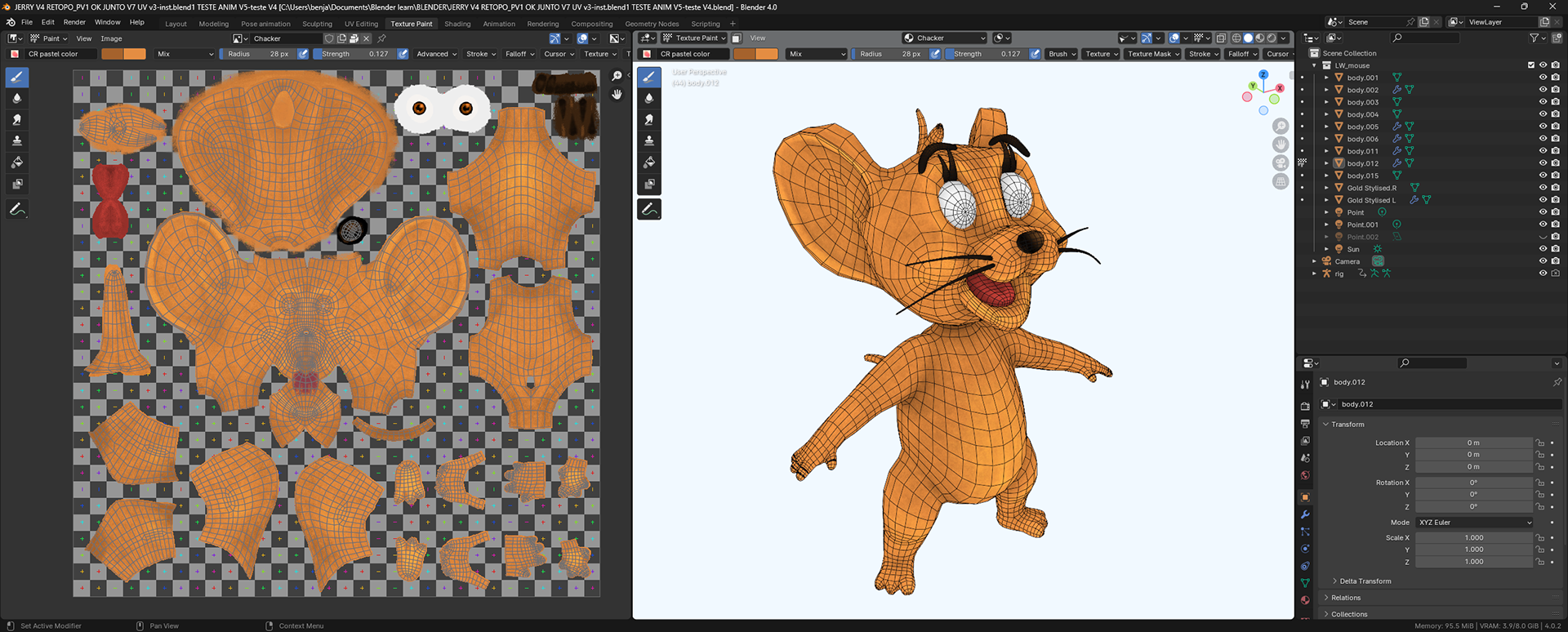
Task: Open Stroke popover in image editor
Action: tap(481, 54)
